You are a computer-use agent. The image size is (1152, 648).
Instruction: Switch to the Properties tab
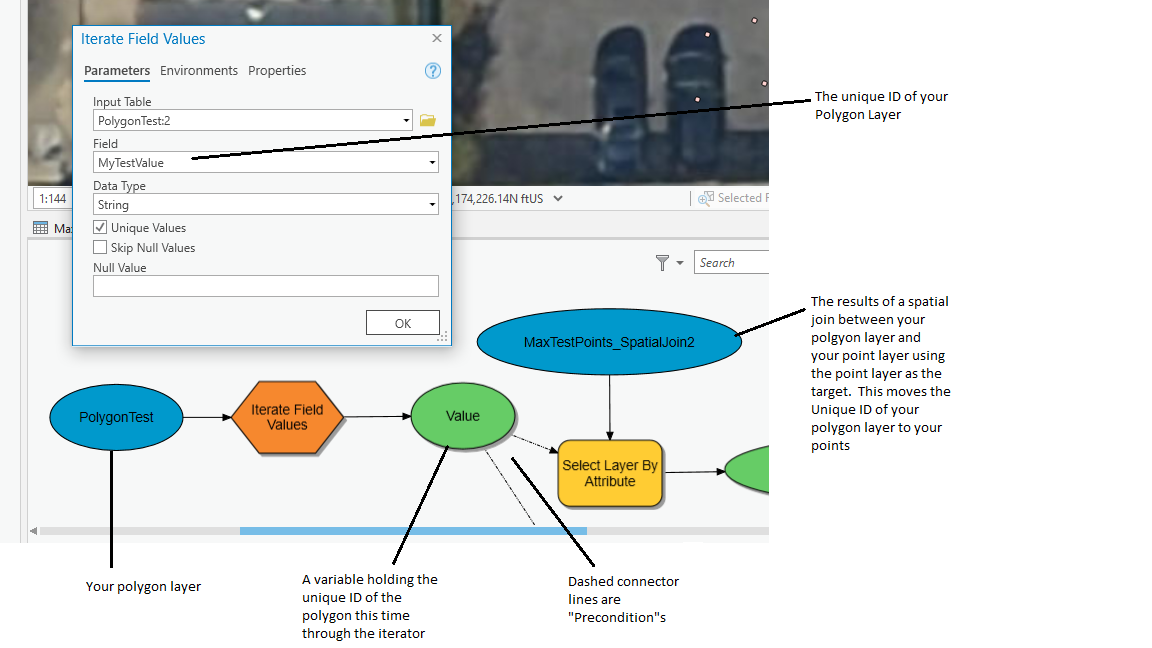coord(277,70)
